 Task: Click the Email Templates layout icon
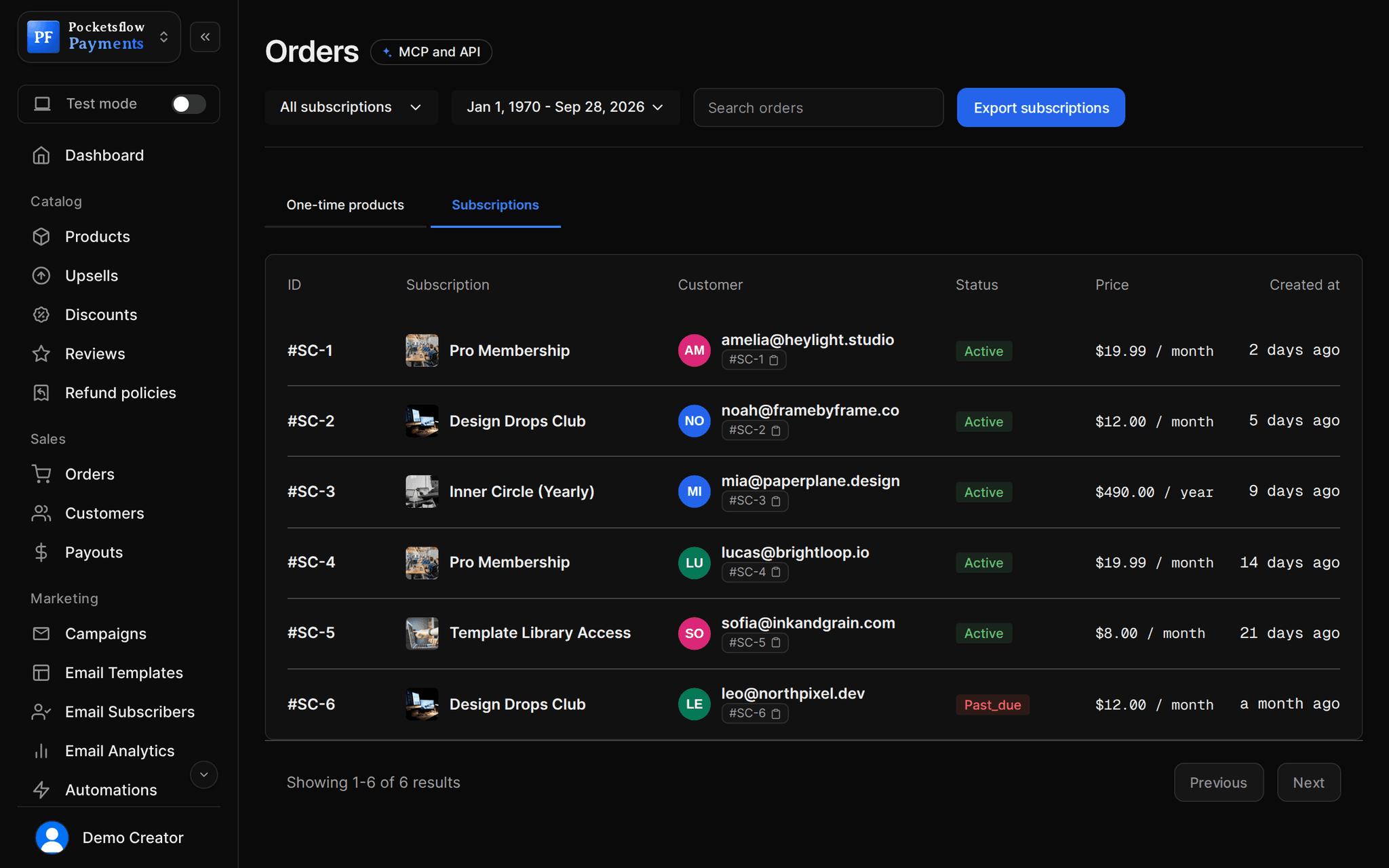(x=41, y=673)
